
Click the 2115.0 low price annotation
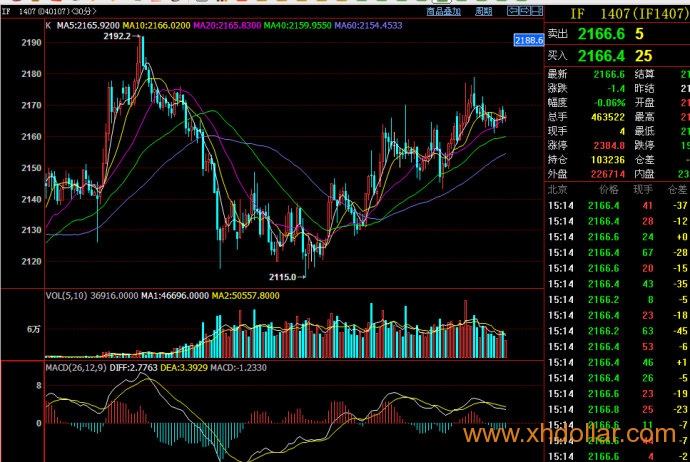pos(284,275)
